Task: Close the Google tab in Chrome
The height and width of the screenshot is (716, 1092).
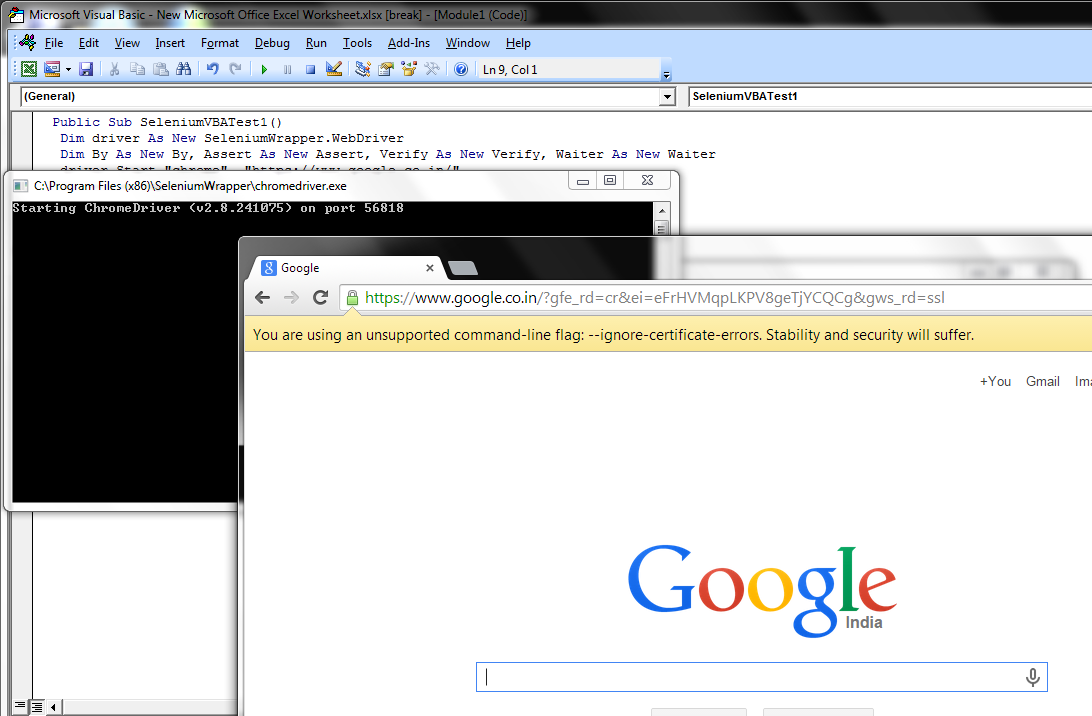Action: click(x=430, y=268)
